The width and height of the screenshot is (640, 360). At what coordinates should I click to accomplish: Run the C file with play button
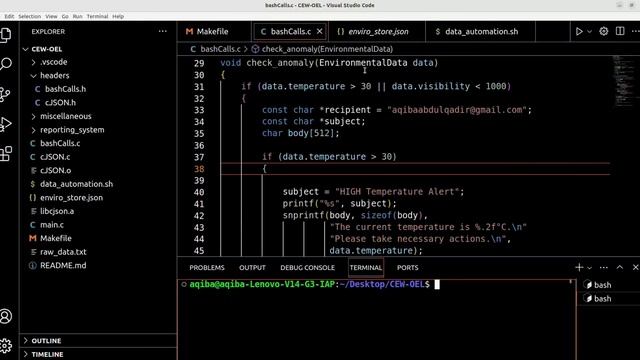pyautogui.click(x=579, y=31)
